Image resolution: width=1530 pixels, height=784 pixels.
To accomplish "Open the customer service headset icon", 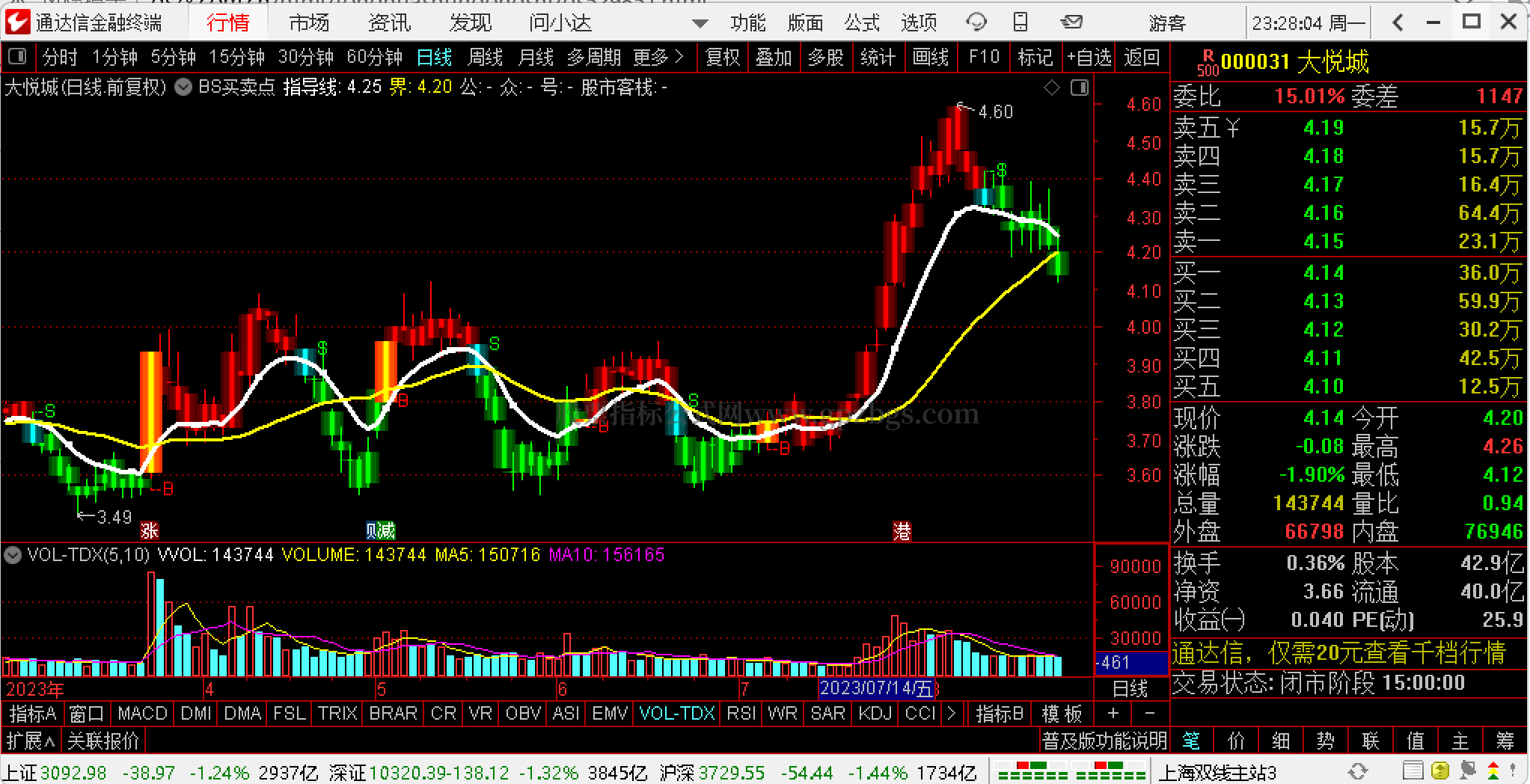I will 976,22.
